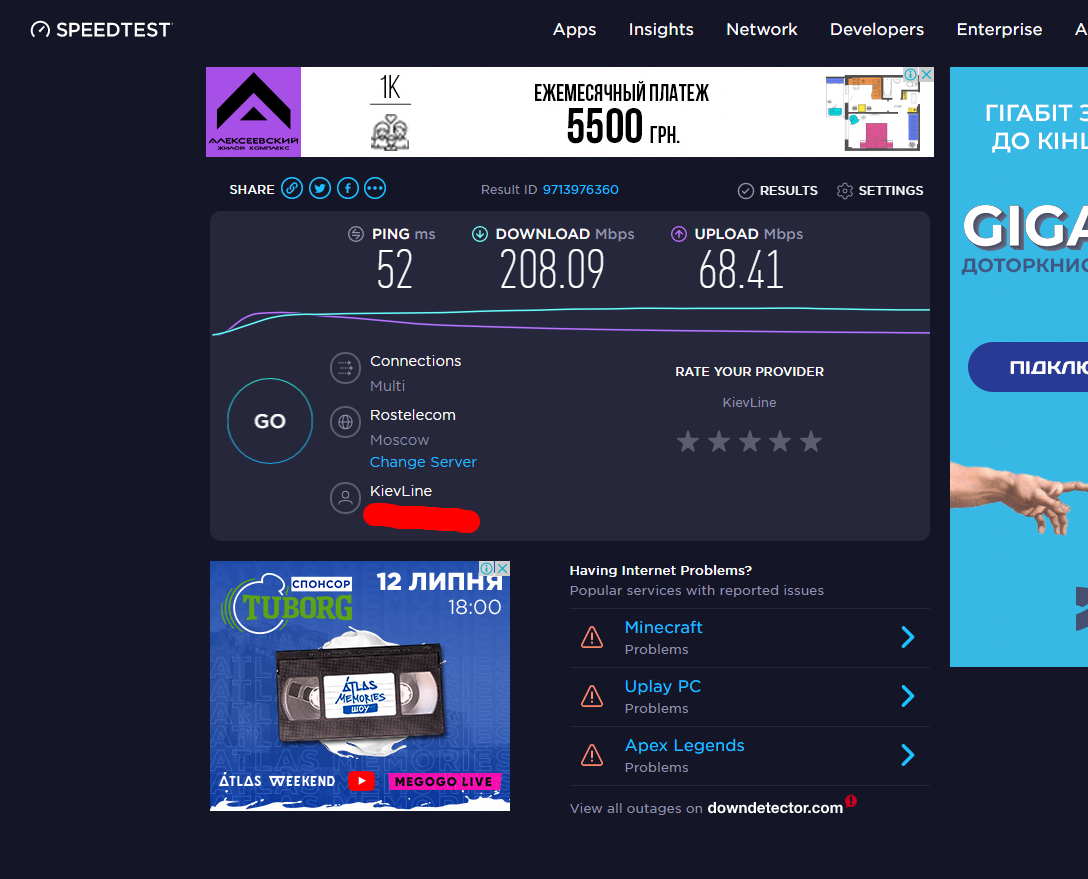Open the Apps menu

pyautogui.click(x=575, y=29)
